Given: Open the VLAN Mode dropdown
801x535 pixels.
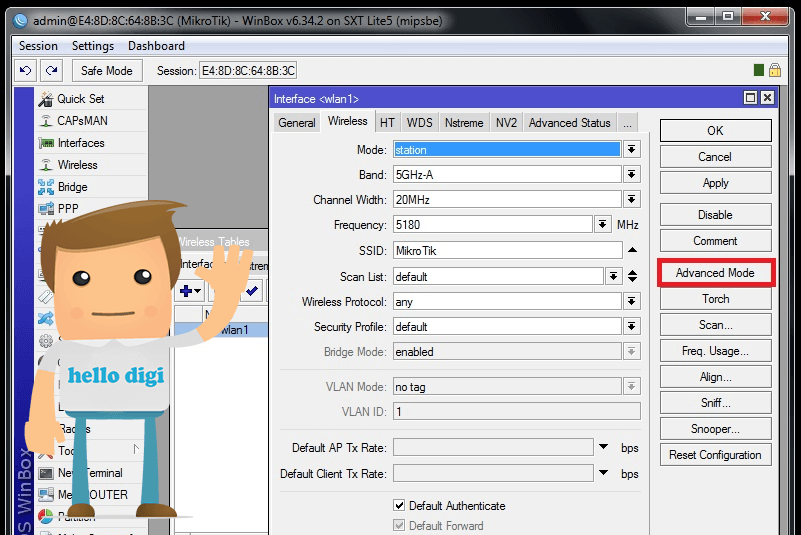Looking at the screenshot, I should pos(632,386).
